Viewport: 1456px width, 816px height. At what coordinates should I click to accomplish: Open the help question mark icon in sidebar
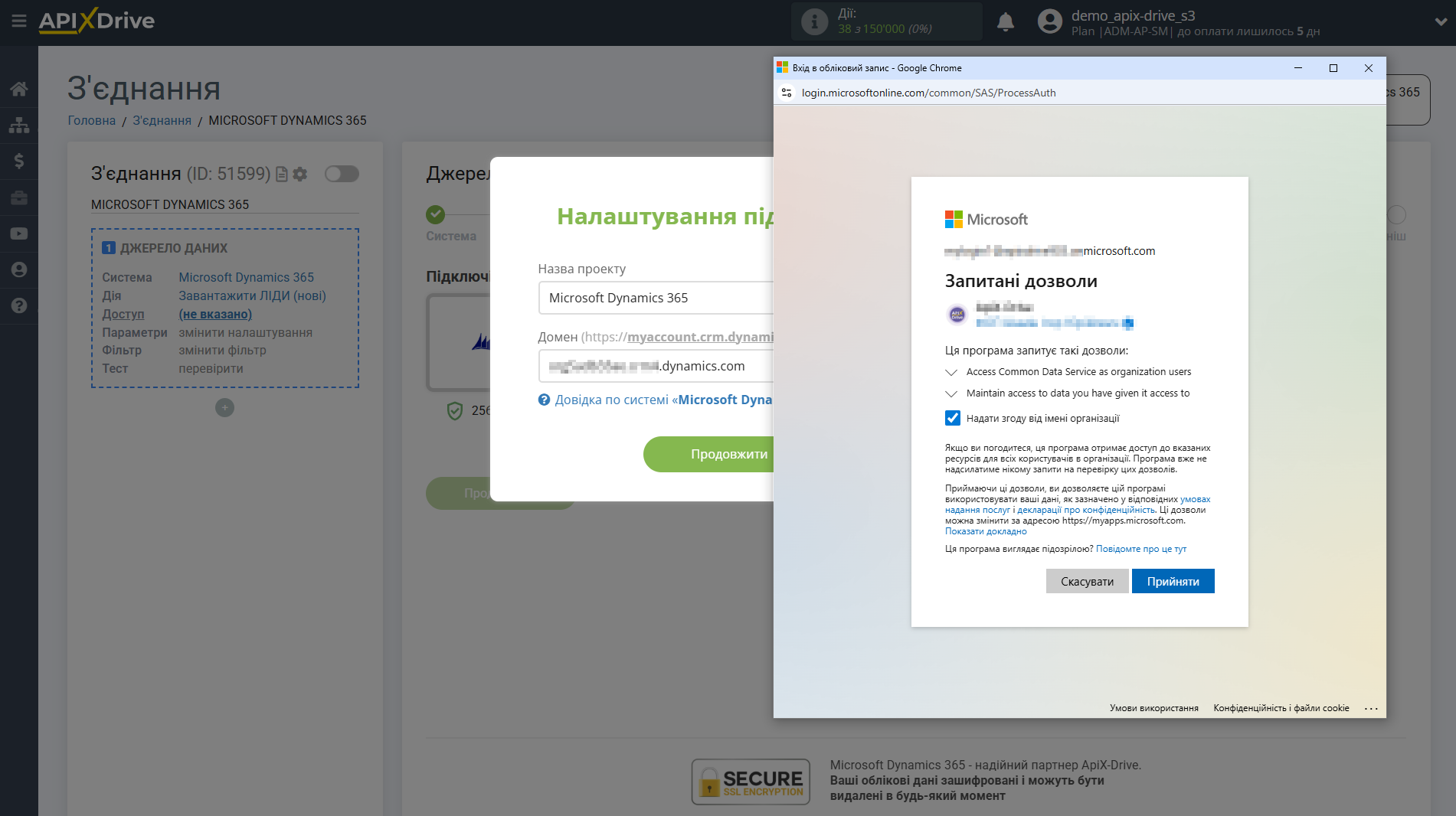19,305
